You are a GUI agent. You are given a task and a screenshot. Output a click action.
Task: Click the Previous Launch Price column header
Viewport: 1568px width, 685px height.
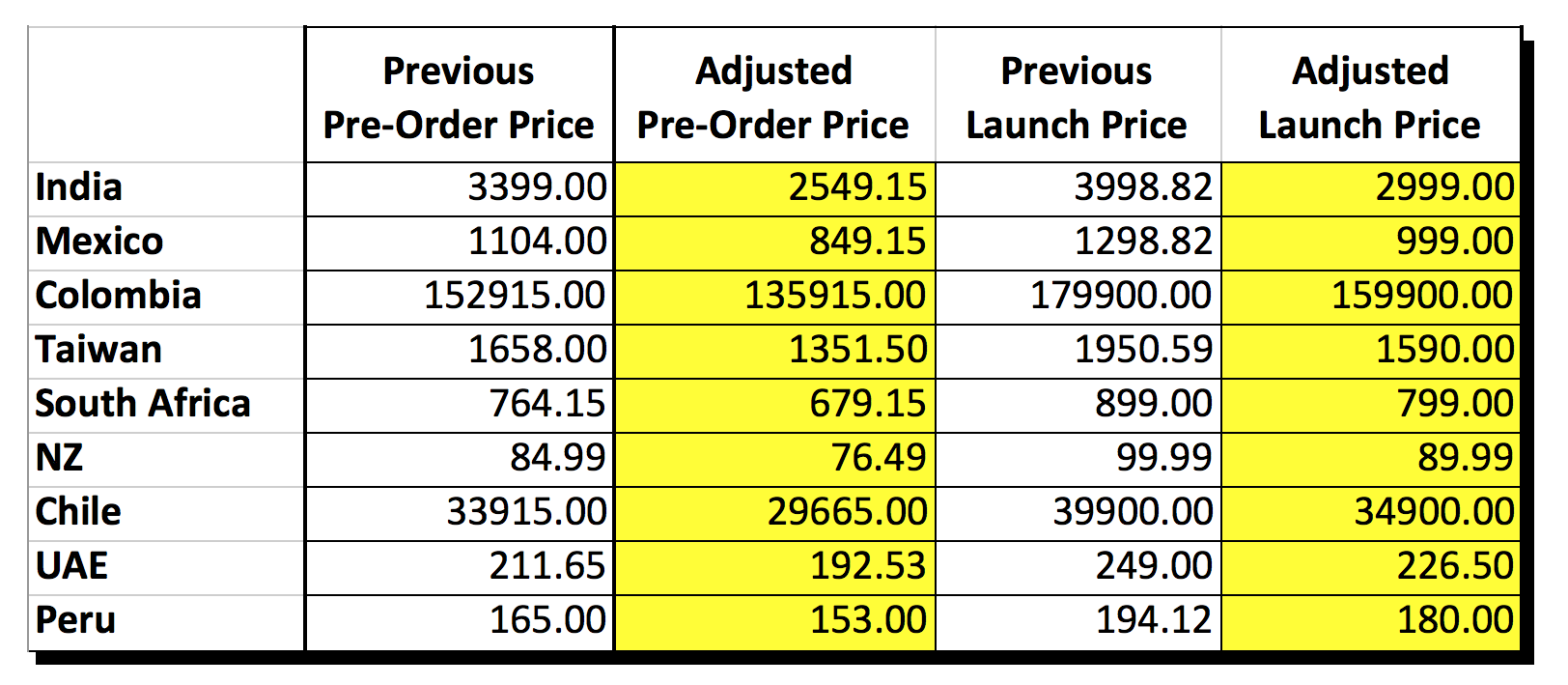click(x=1078, y=96)
